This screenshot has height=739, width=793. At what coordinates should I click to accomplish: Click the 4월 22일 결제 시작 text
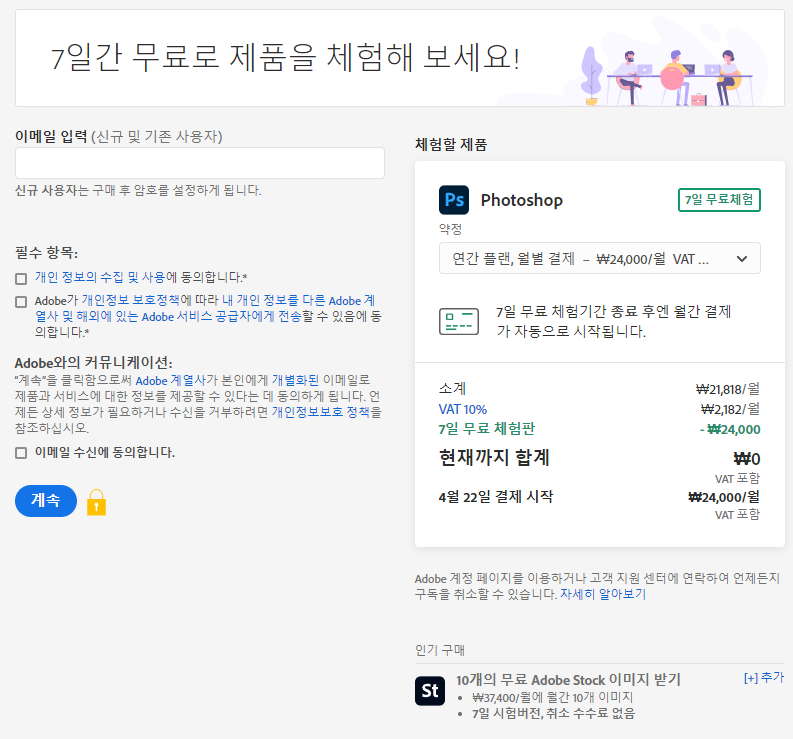pos(496,497)
